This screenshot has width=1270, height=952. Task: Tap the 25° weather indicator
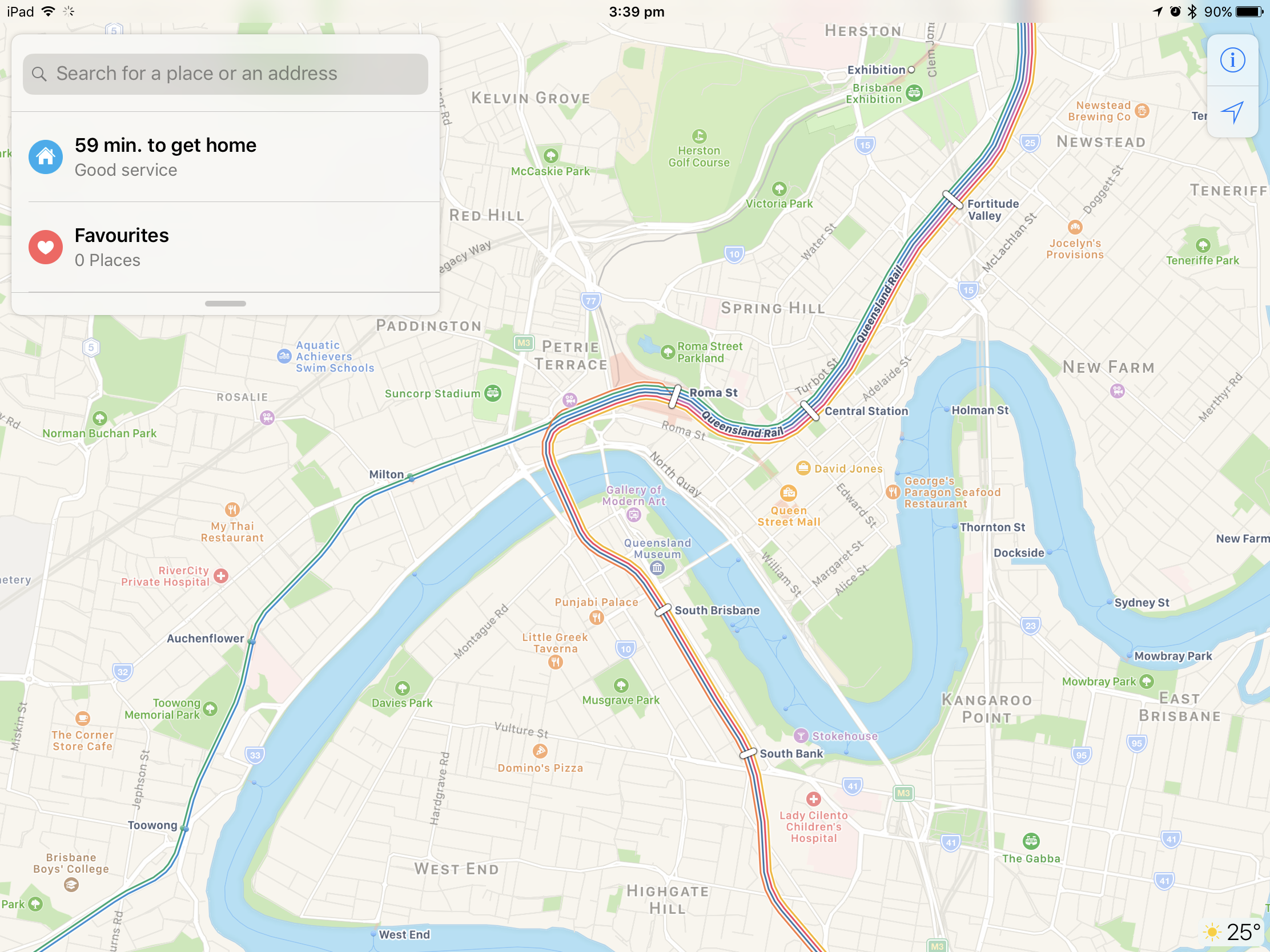(1233, 932)
